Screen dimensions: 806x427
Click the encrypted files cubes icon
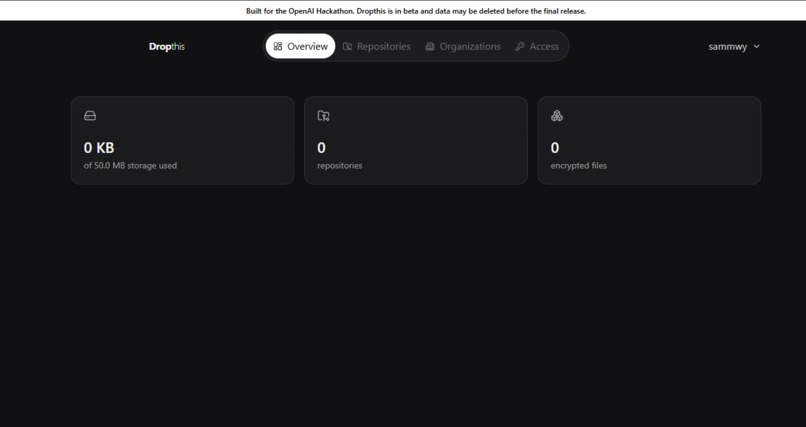pyautogui.click(x=557, y=116)
